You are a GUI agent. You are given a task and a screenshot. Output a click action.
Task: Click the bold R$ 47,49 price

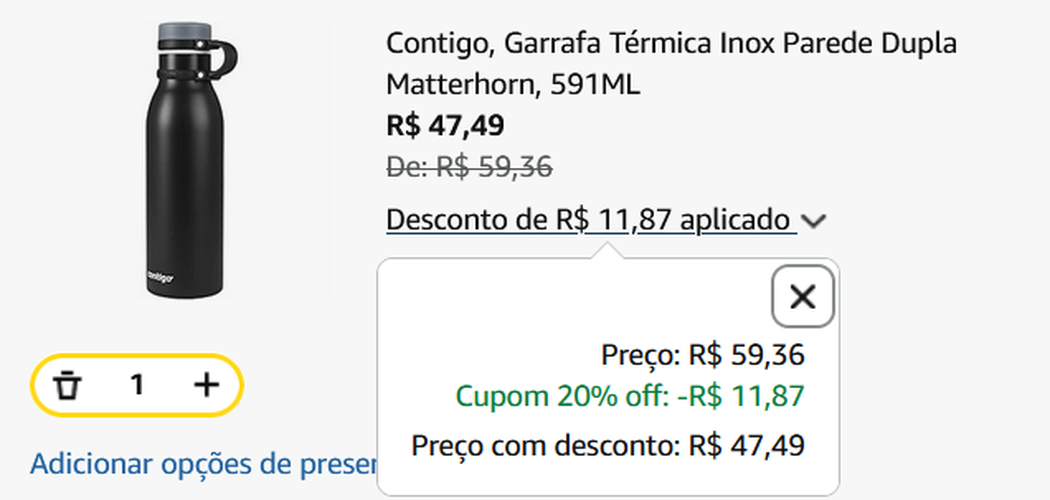[x=445, y=126]
